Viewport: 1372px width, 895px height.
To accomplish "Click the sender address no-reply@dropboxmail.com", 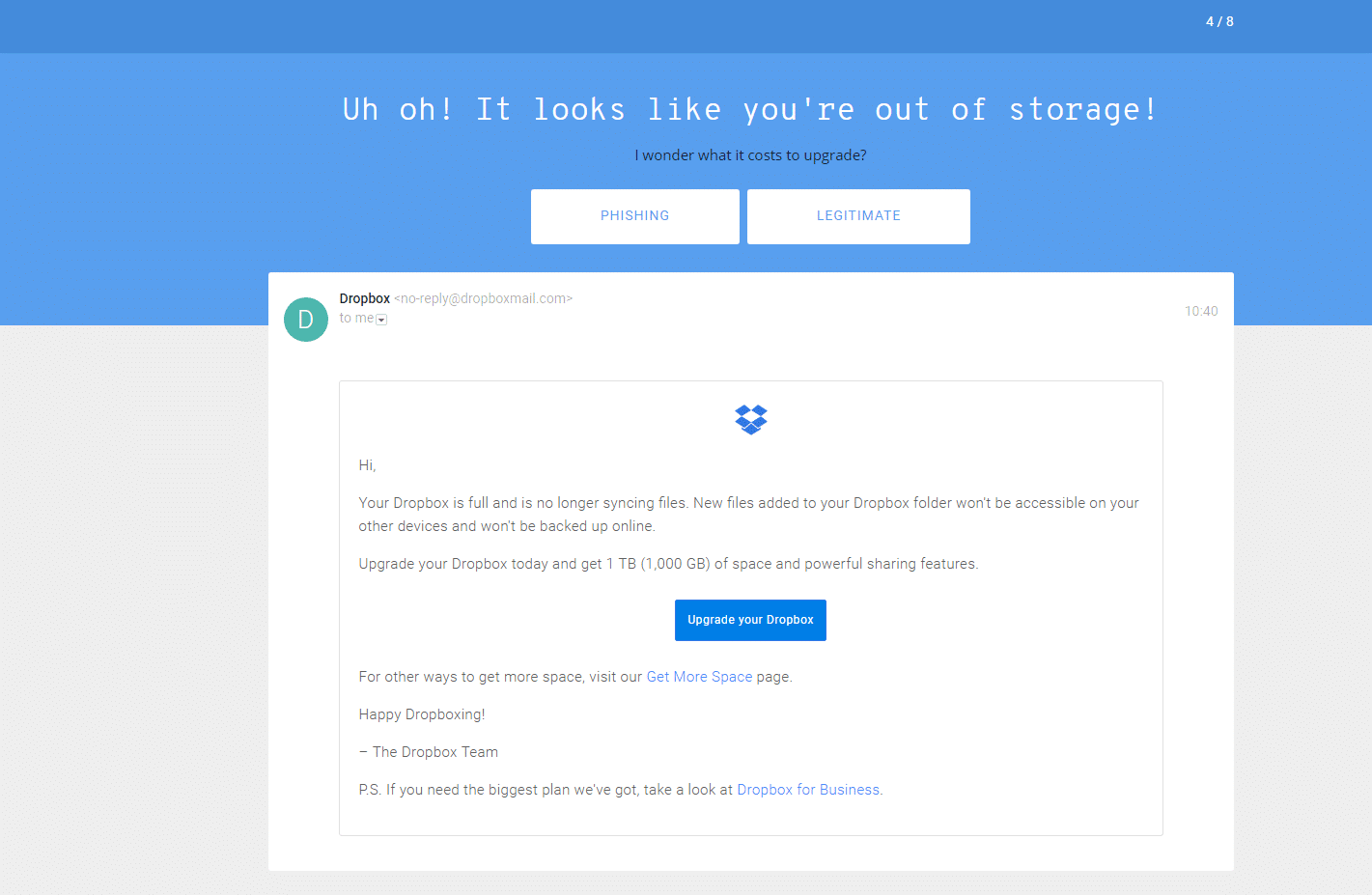I will (x=483, y=298).
